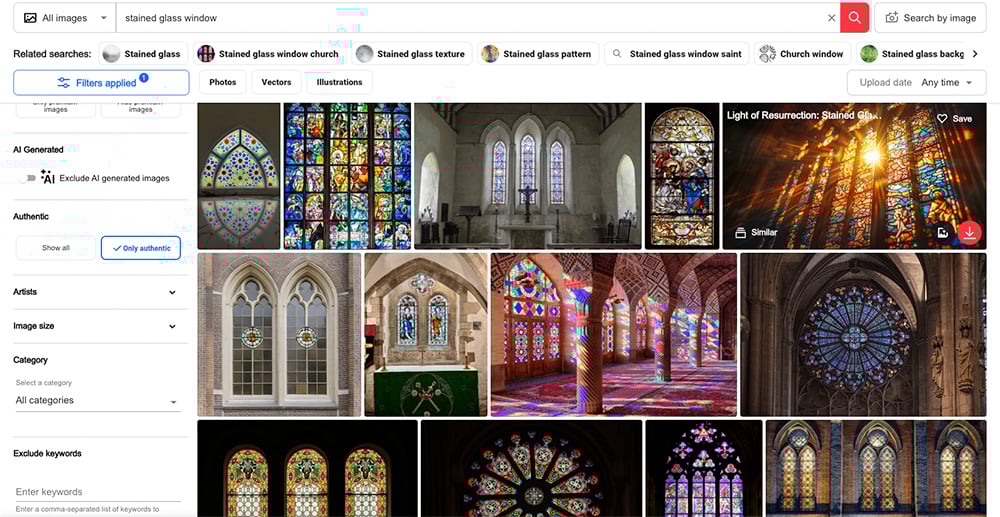Image resolution: width=1000 pixels, height=517 pixels.
Task: Click the red download button on hovered image
Action: click(x=969, y=233)
